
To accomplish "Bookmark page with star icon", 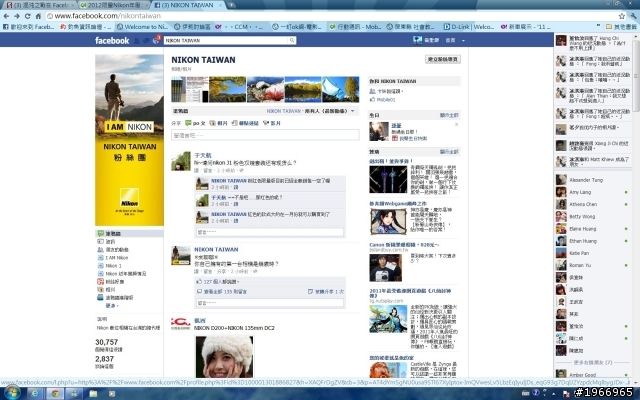I will tap(622, 16).
